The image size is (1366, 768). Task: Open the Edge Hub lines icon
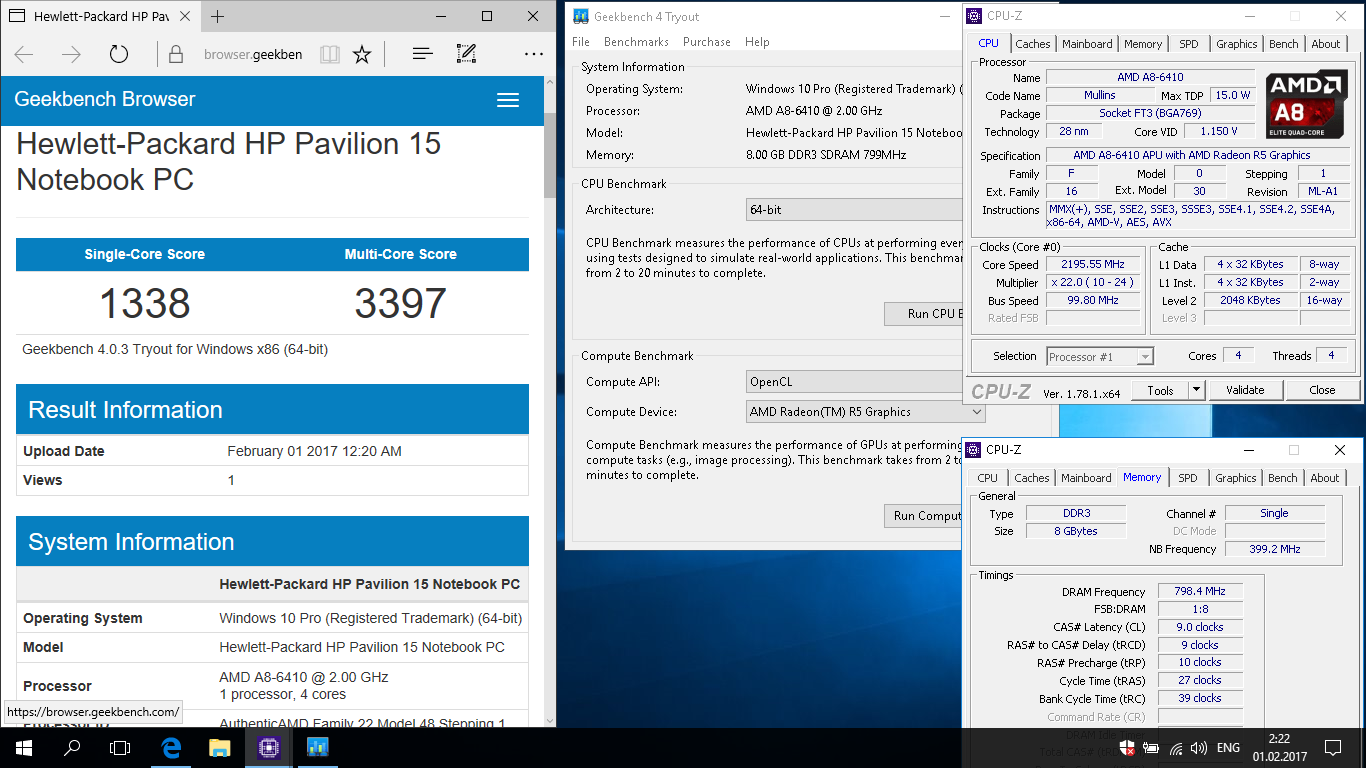coord(422,55)
